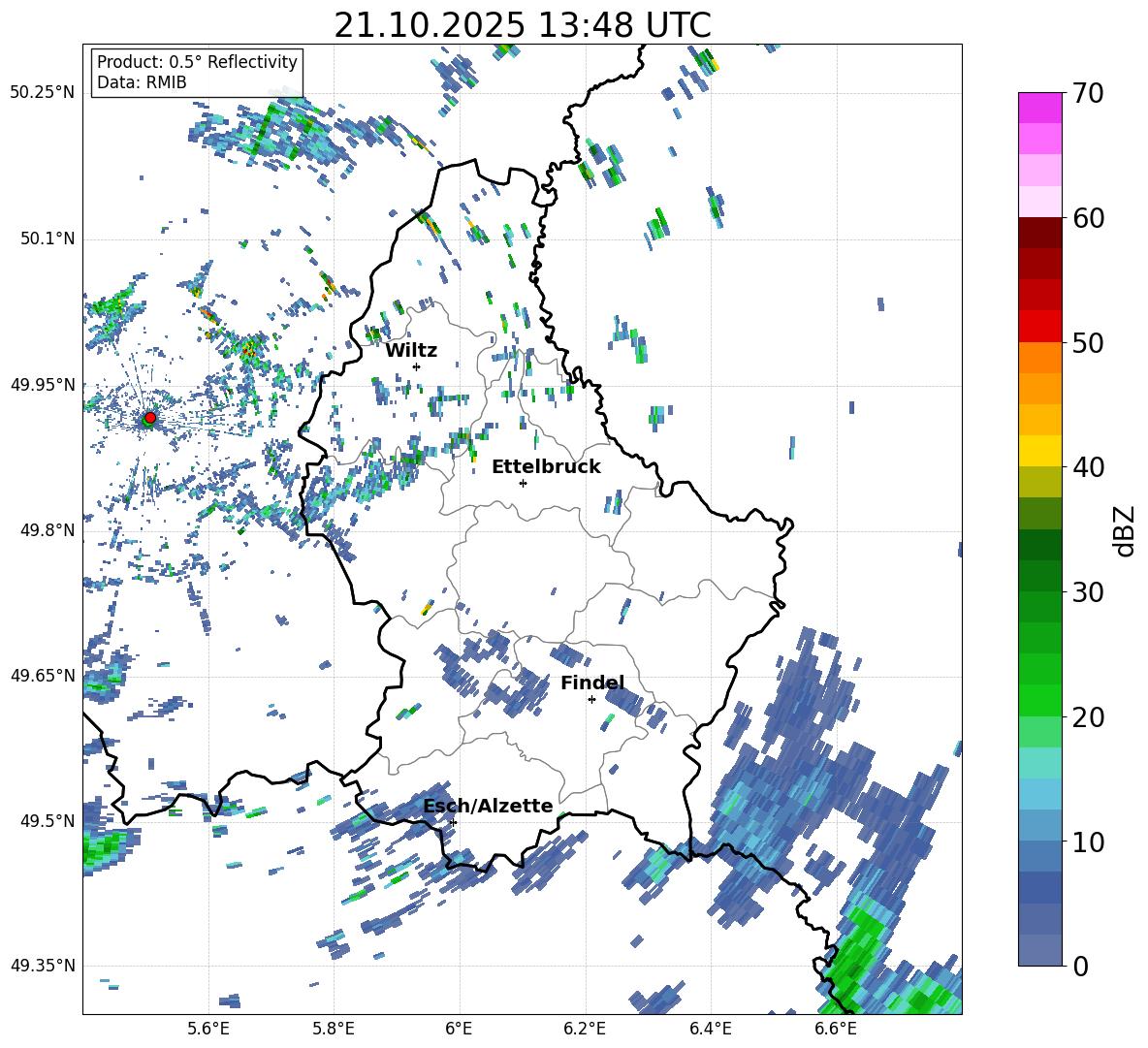Click the 6.6°E longitude label
The image size is (1148, 1048).
[836, 1029]
